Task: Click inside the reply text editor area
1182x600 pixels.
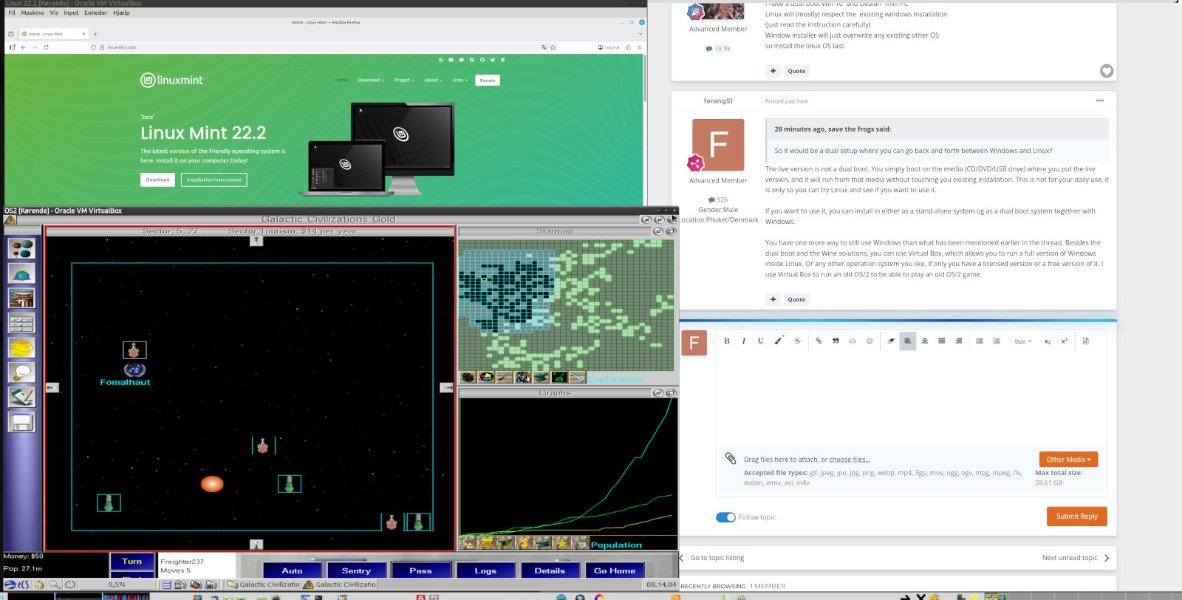Action: pos(910,395)
